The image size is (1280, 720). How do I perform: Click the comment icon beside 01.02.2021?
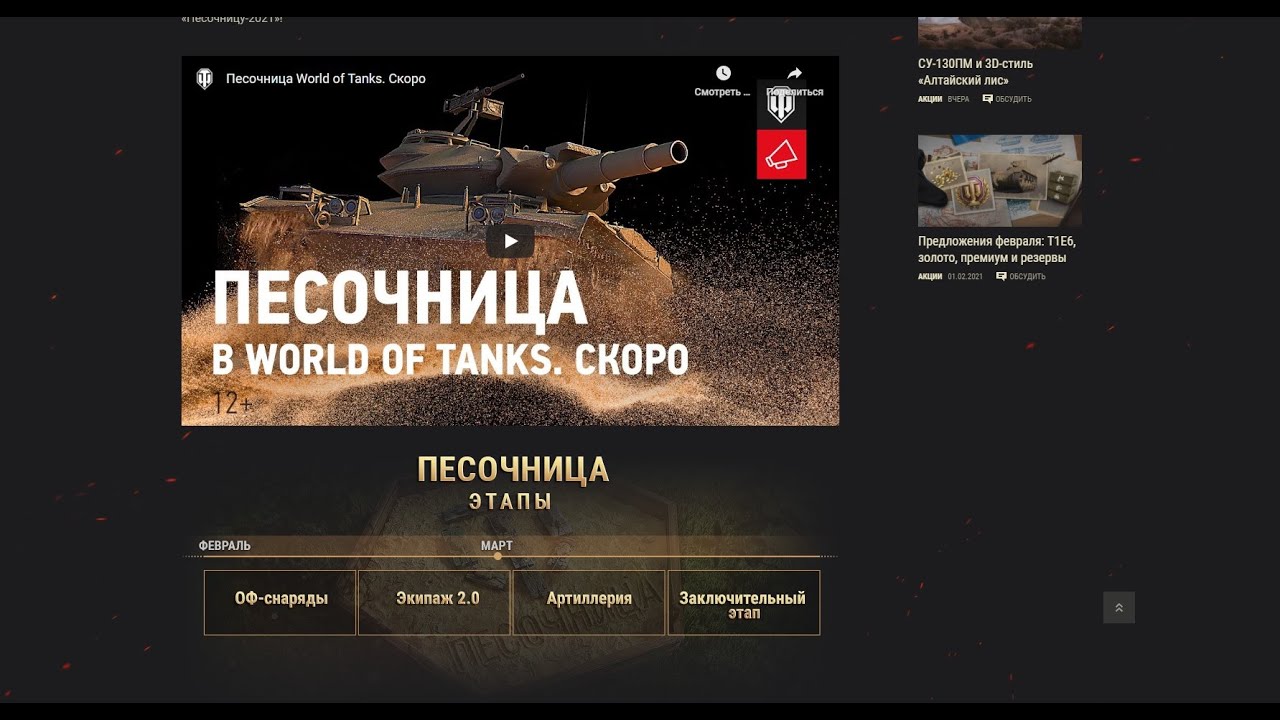tap(1001, 277)
